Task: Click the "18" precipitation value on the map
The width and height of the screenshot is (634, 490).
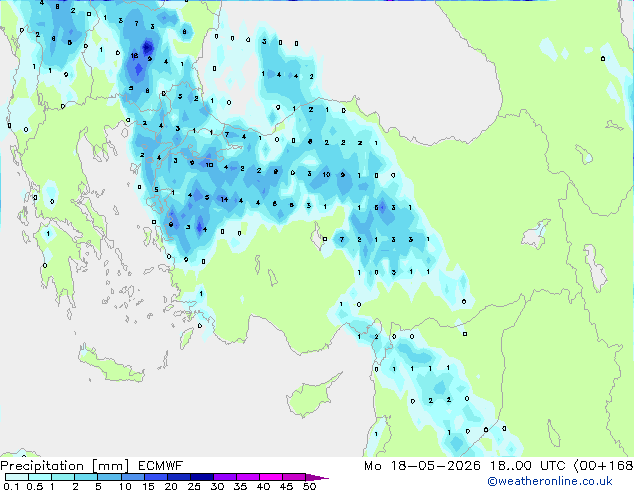Action: click(x=134, y=56)
